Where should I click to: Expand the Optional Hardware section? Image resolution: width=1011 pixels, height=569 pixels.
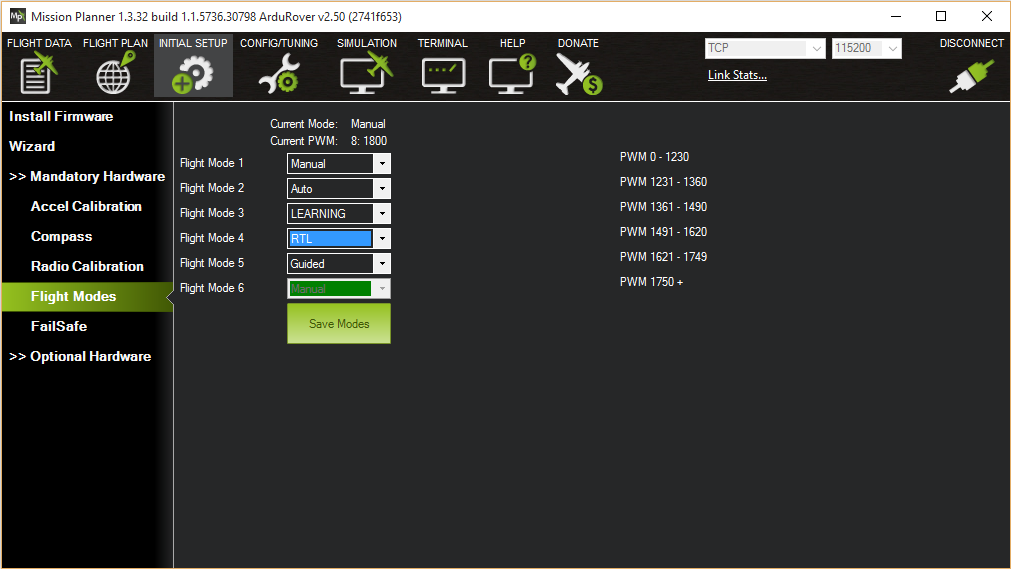click(x=80, y=357)
